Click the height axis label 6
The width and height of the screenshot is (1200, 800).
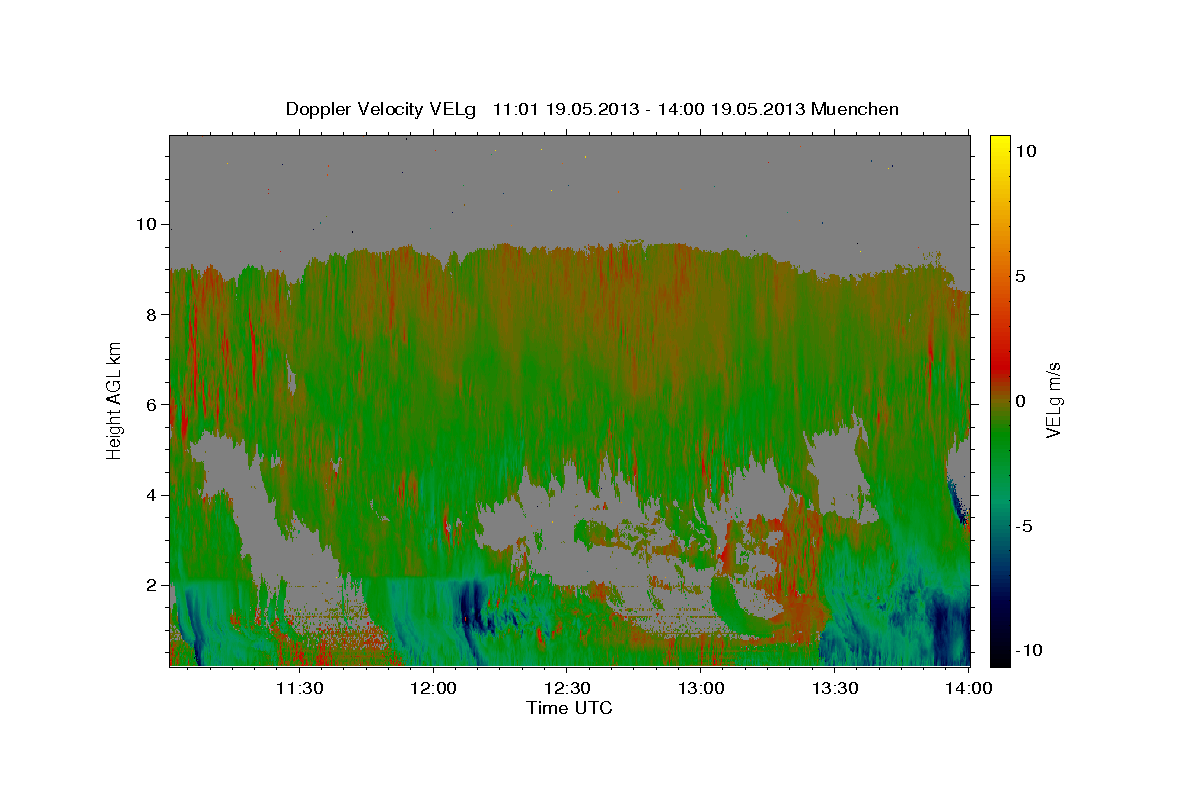[x=154, y=405]
